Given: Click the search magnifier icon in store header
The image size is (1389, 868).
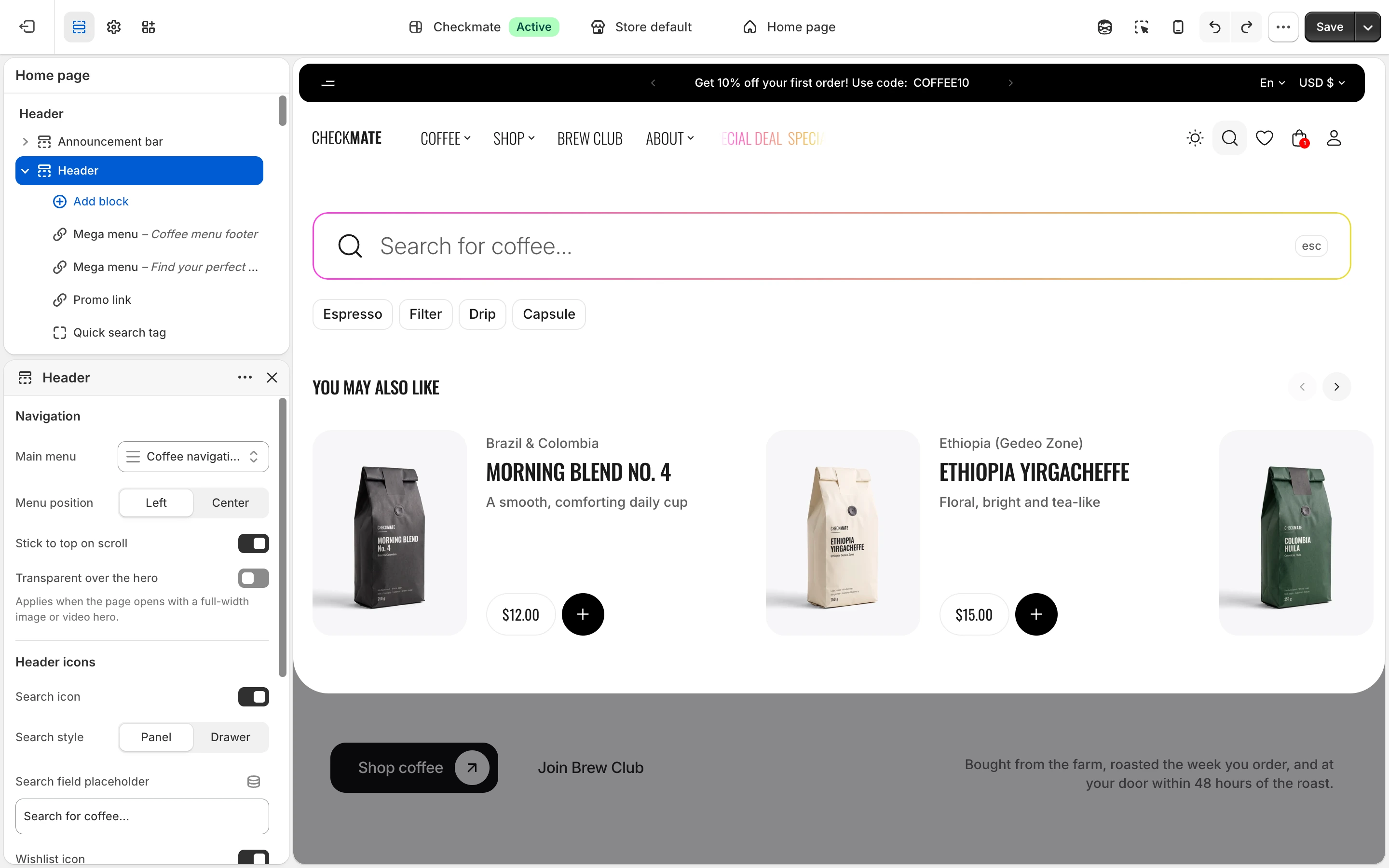Looking at the screenshot, I should point(1229,138).
